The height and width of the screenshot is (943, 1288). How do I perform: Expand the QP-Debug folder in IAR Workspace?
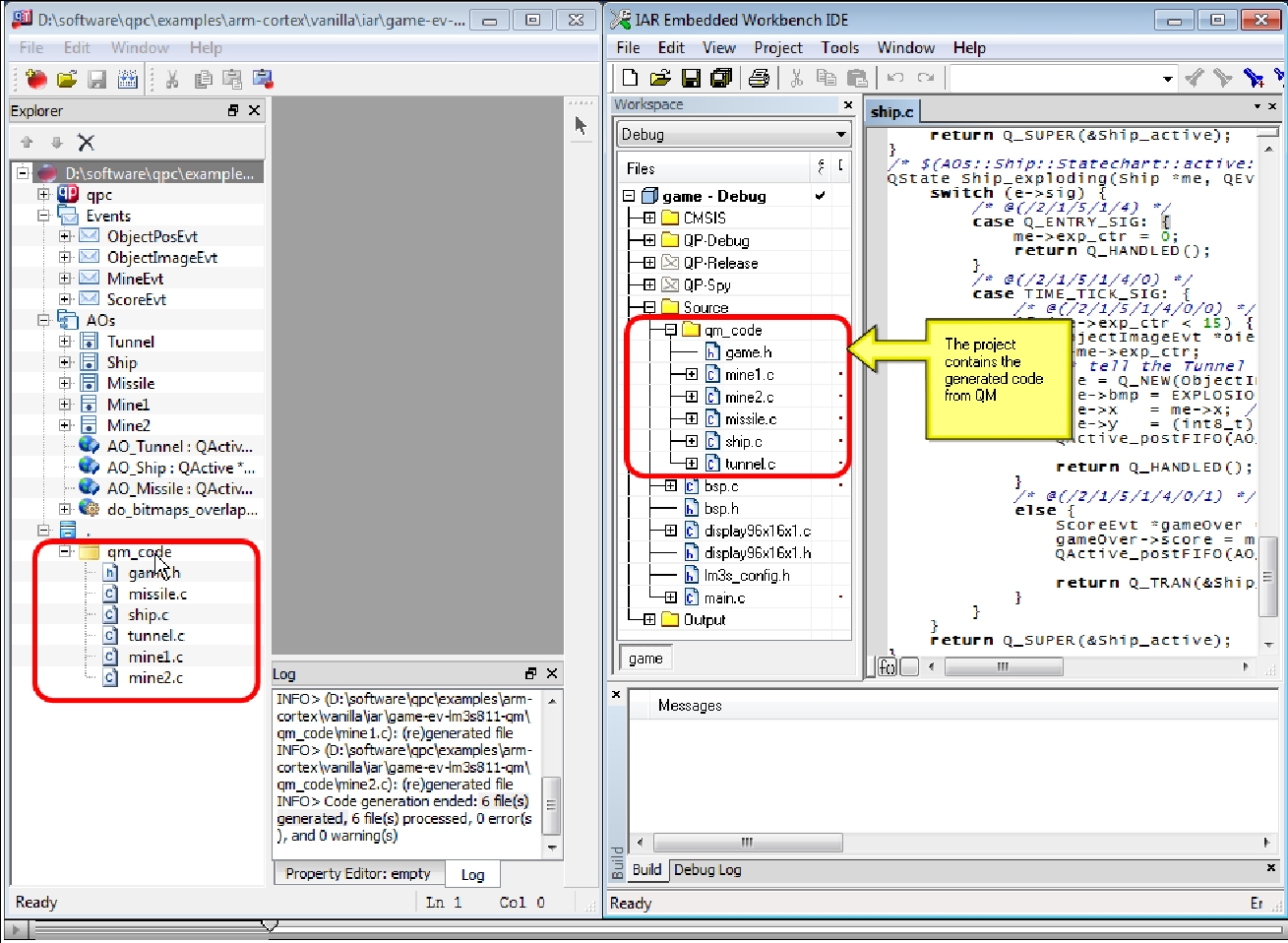pyautogui.click(x=649, y=240)
